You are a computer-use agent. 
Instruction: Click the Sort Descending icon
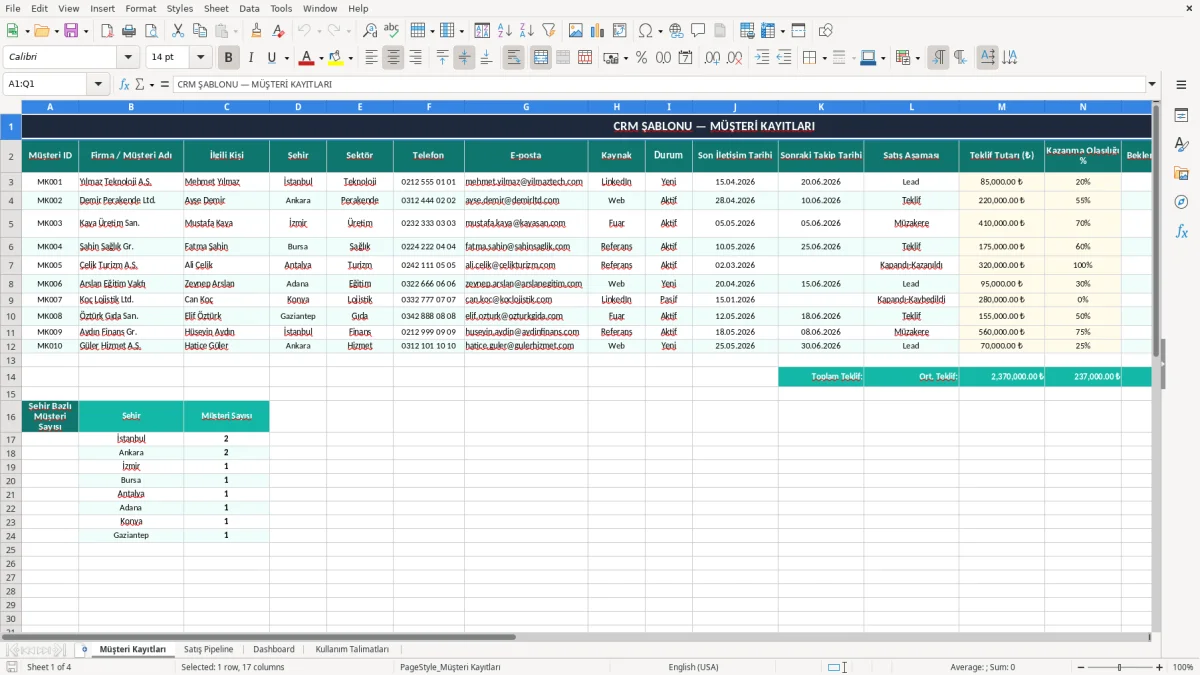(x=527, y=31)
